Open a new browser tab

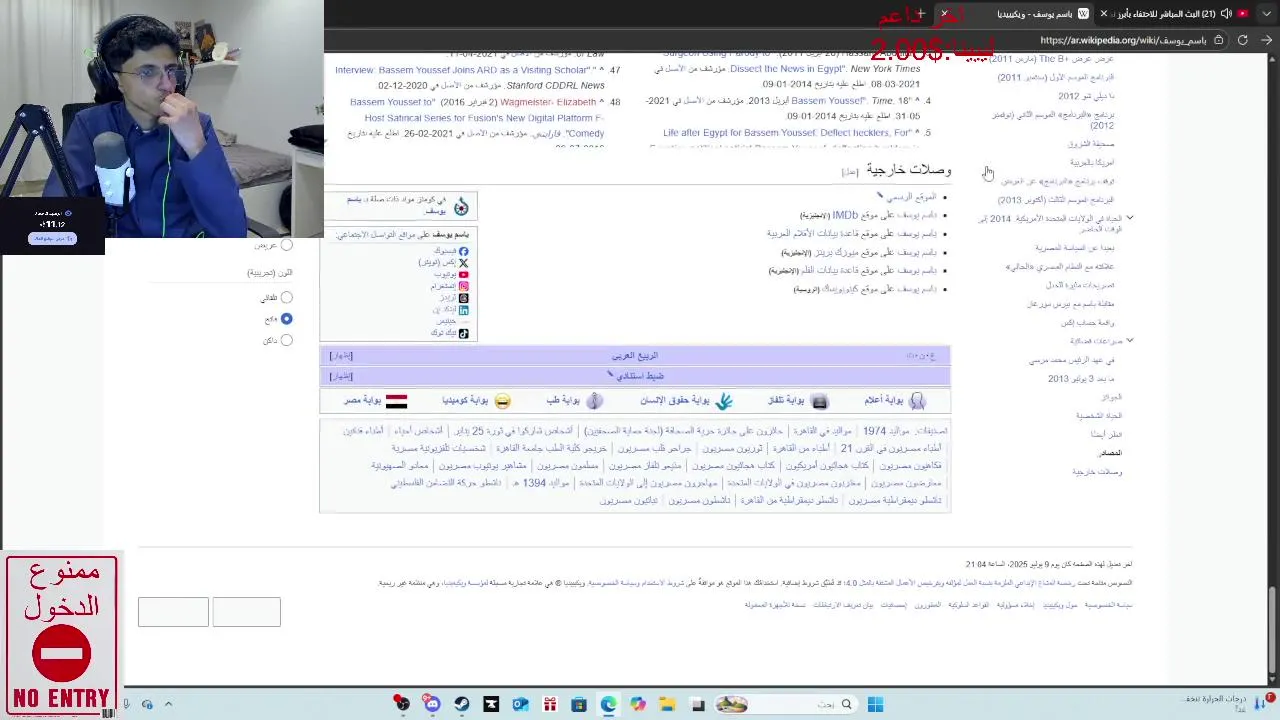[921, 14]
